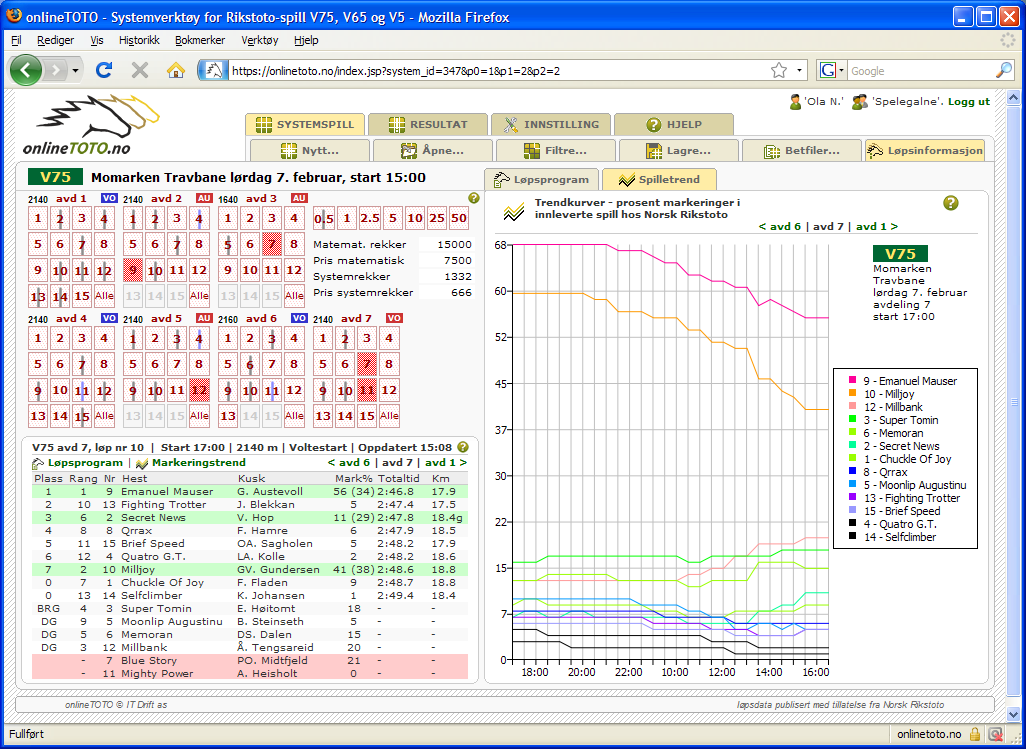Toggle horse 15 in avd 1
Viewport: 1026px width, 749px height.
82,296
